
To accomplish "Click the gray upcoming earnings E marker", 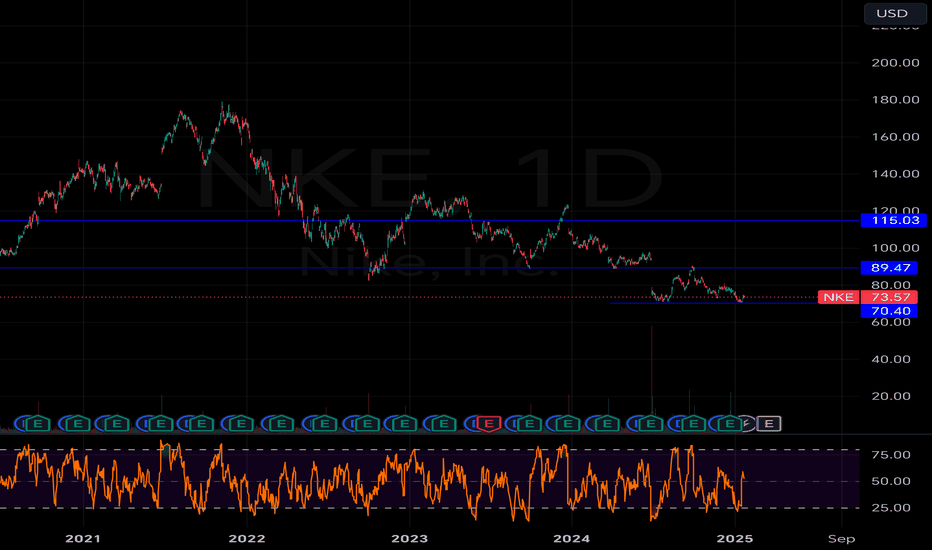I will (x=769, y=424).
